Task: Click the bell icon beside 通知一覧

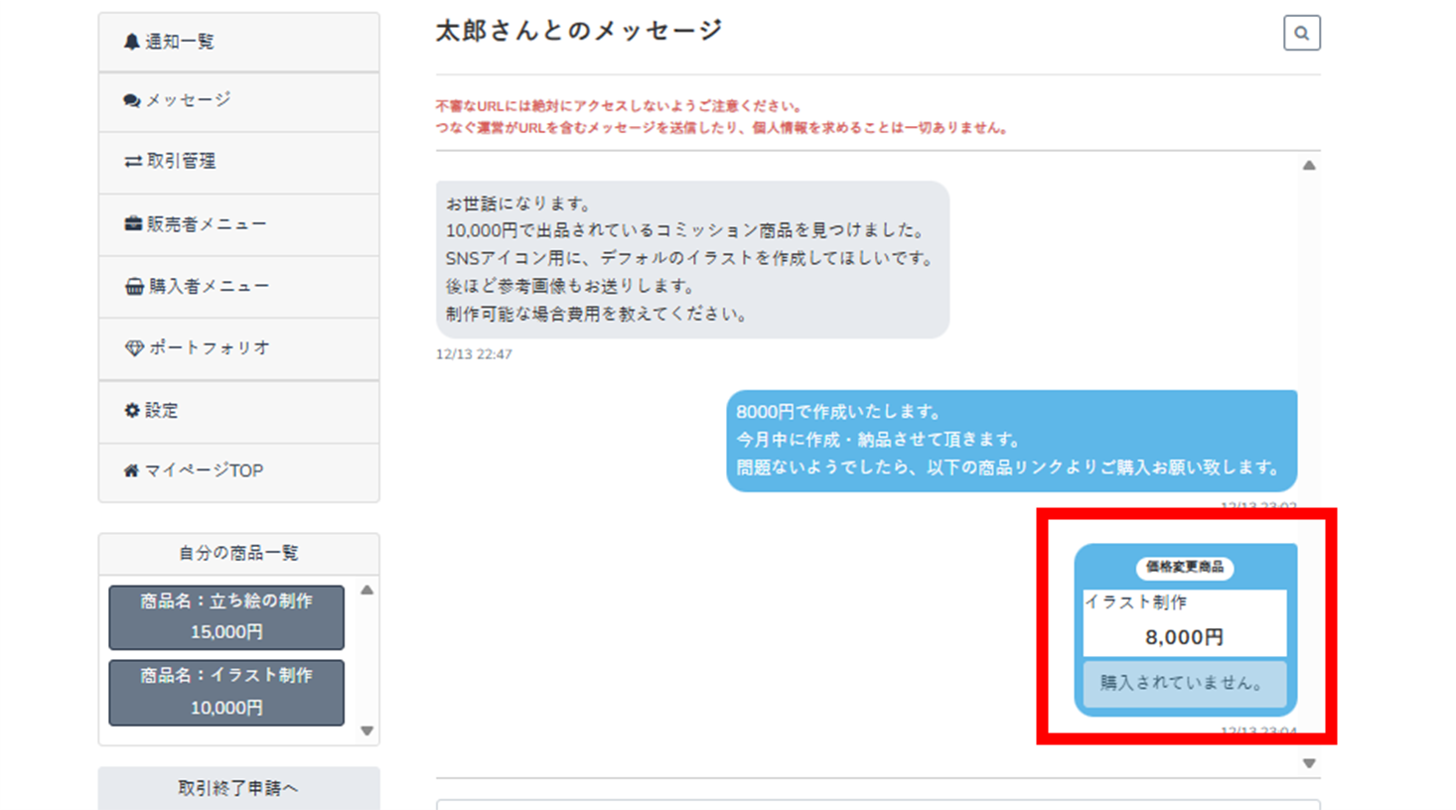Action: coord(131,42)
